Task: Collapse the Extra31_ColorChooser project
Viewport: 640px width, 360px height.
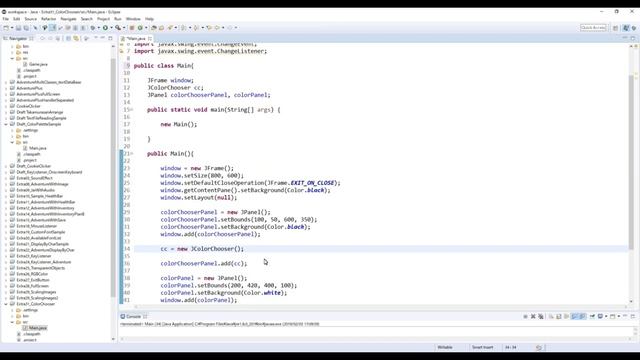Action: coord(6,304)
